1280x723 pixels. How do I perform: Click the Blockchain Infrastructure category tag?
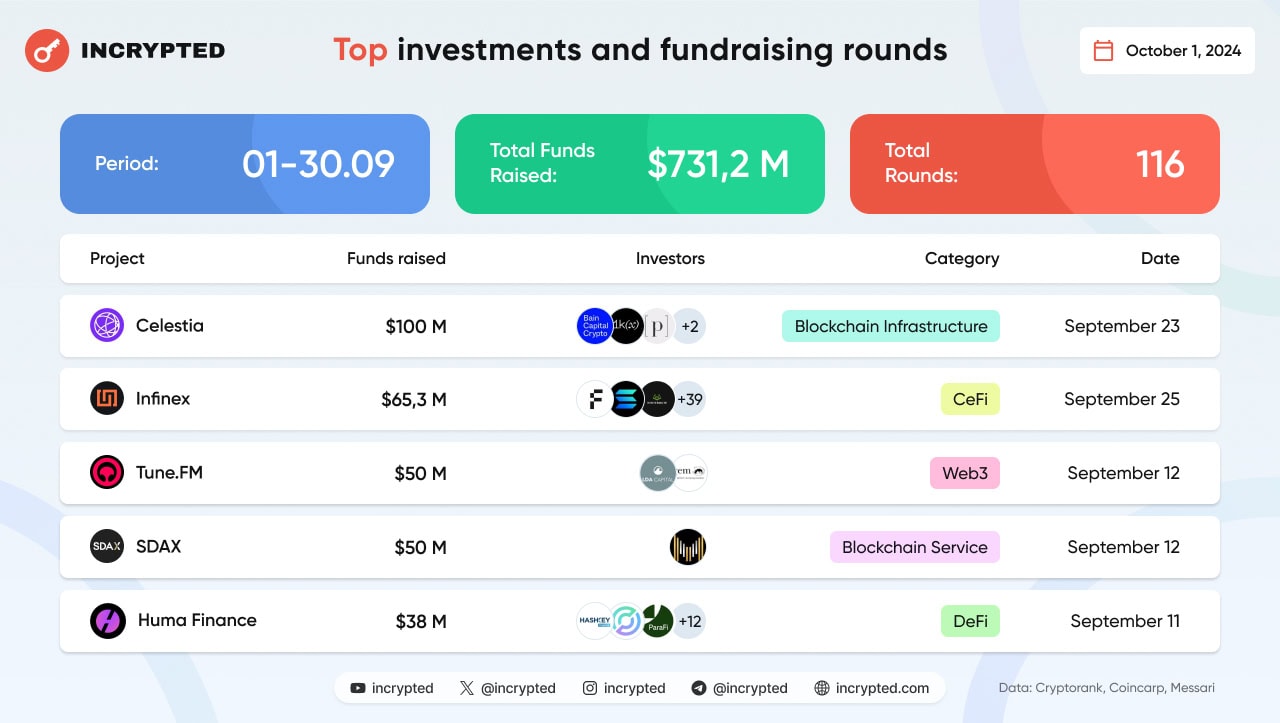pos(891,326)
